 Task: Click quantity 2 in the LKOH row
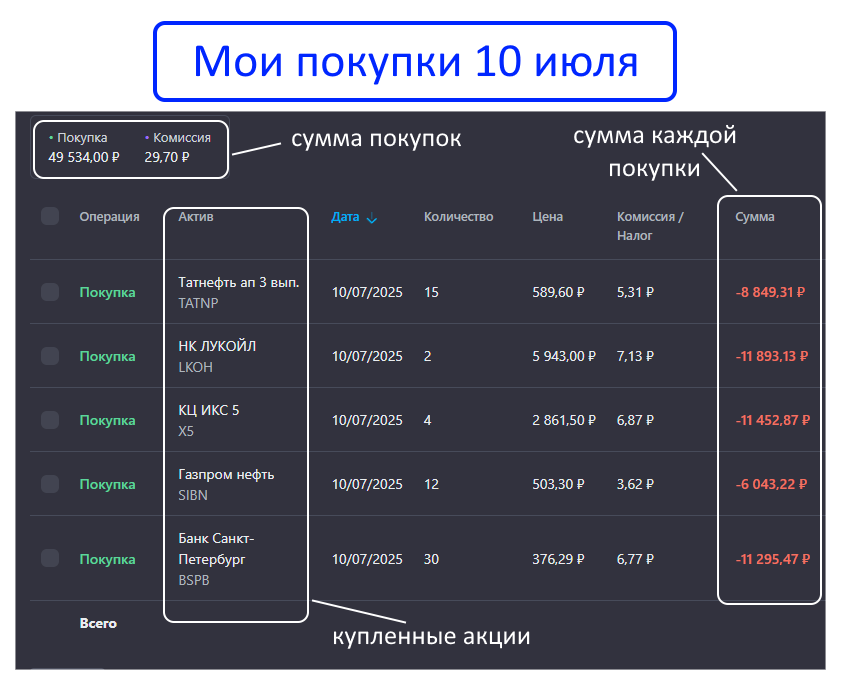(427, 356)
